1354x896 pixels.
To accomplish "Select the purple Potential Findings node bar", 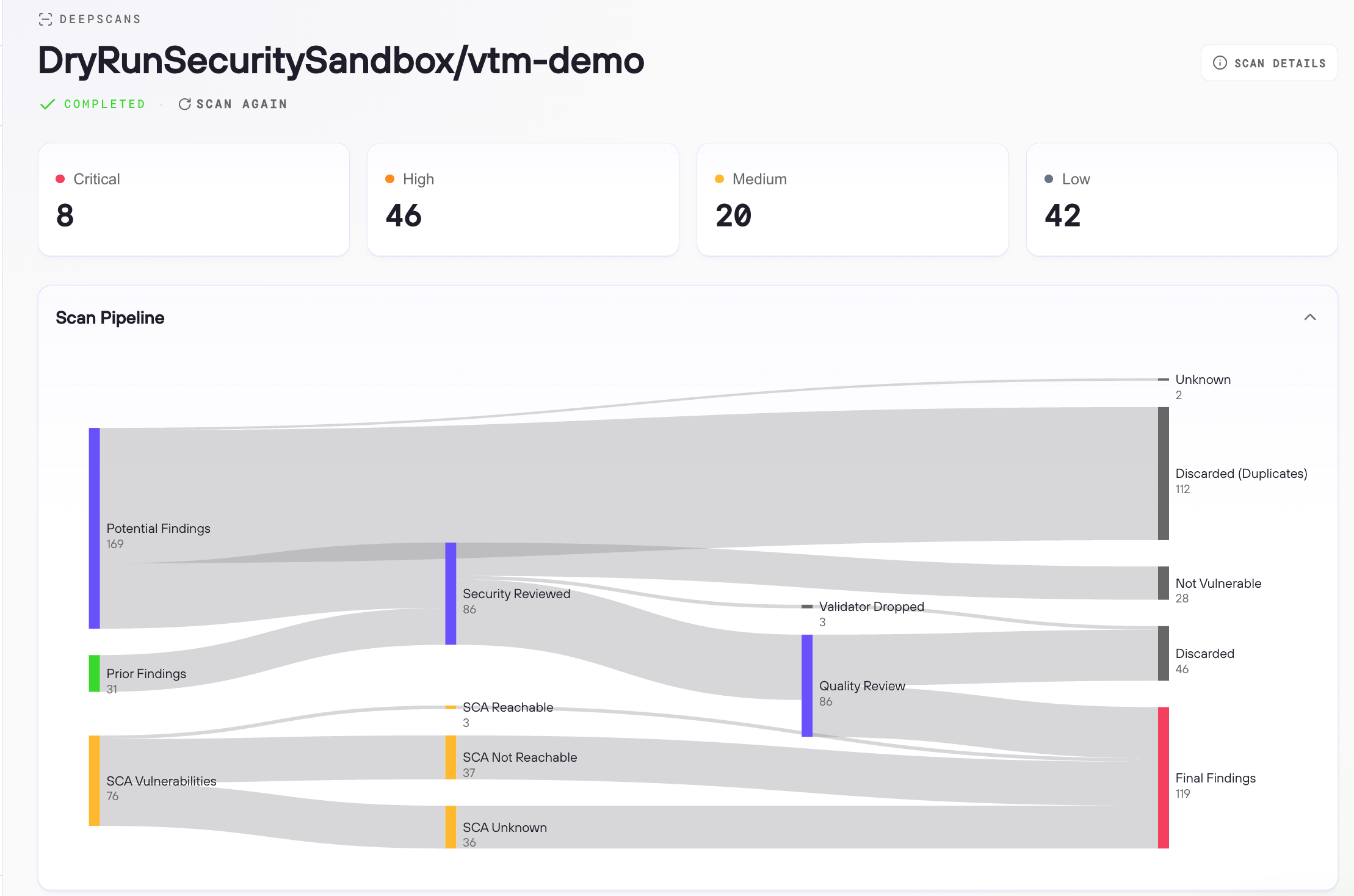I will pyautogui.click(x=94, y=528).
